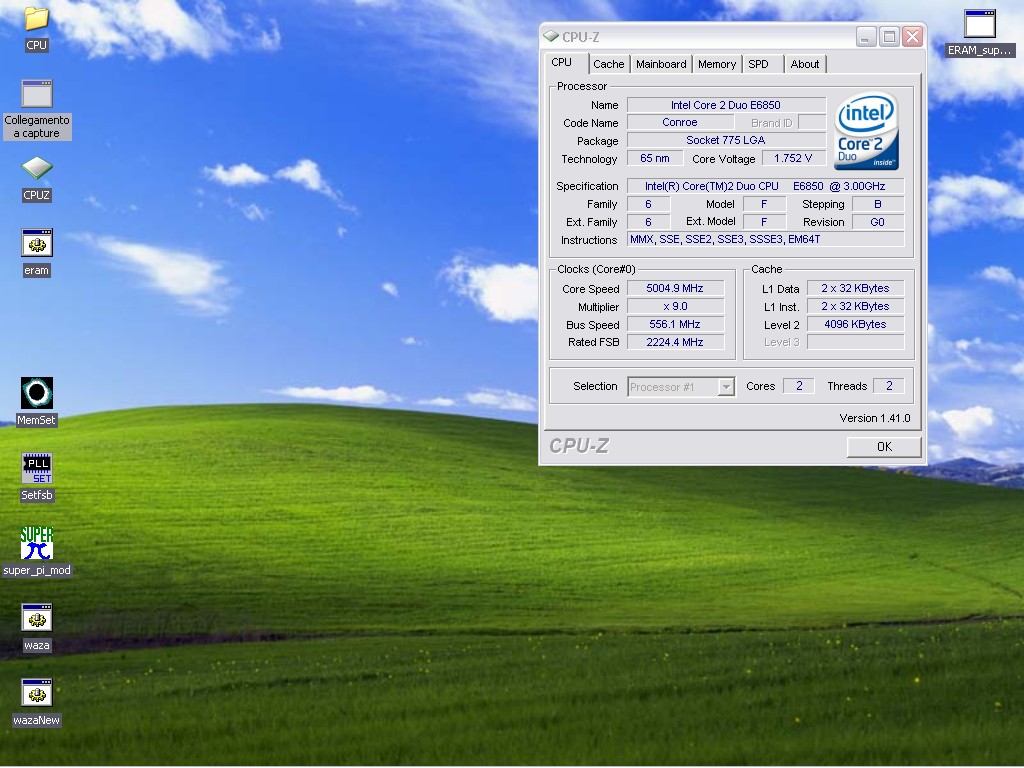The height and width of the screenshot is (768, 1024).
Task: Click the CPU-Z title bar icon
Action: [551, 37]
